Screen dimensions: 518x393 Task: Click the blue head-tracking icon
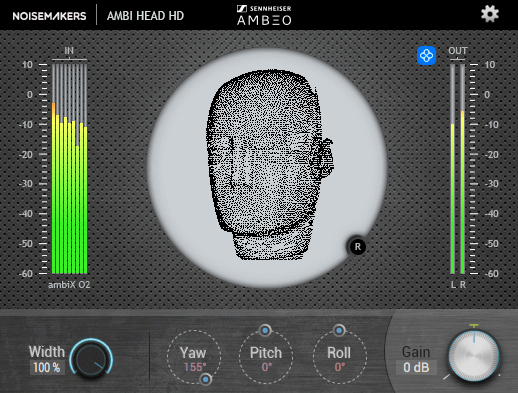click(426, 56)
